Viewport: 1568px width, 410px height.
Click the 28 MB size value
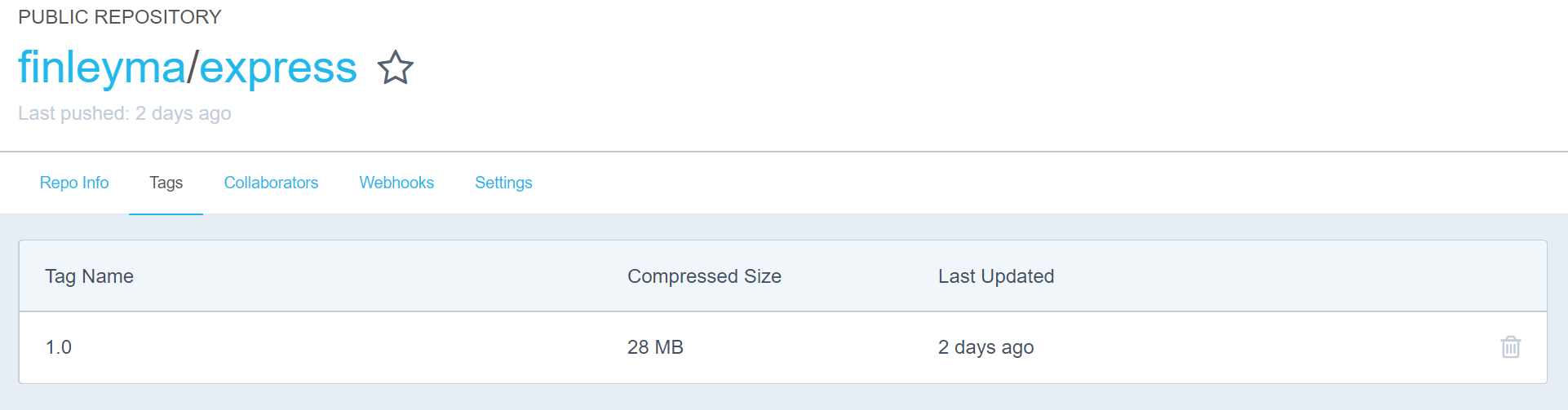coord(655,347)
